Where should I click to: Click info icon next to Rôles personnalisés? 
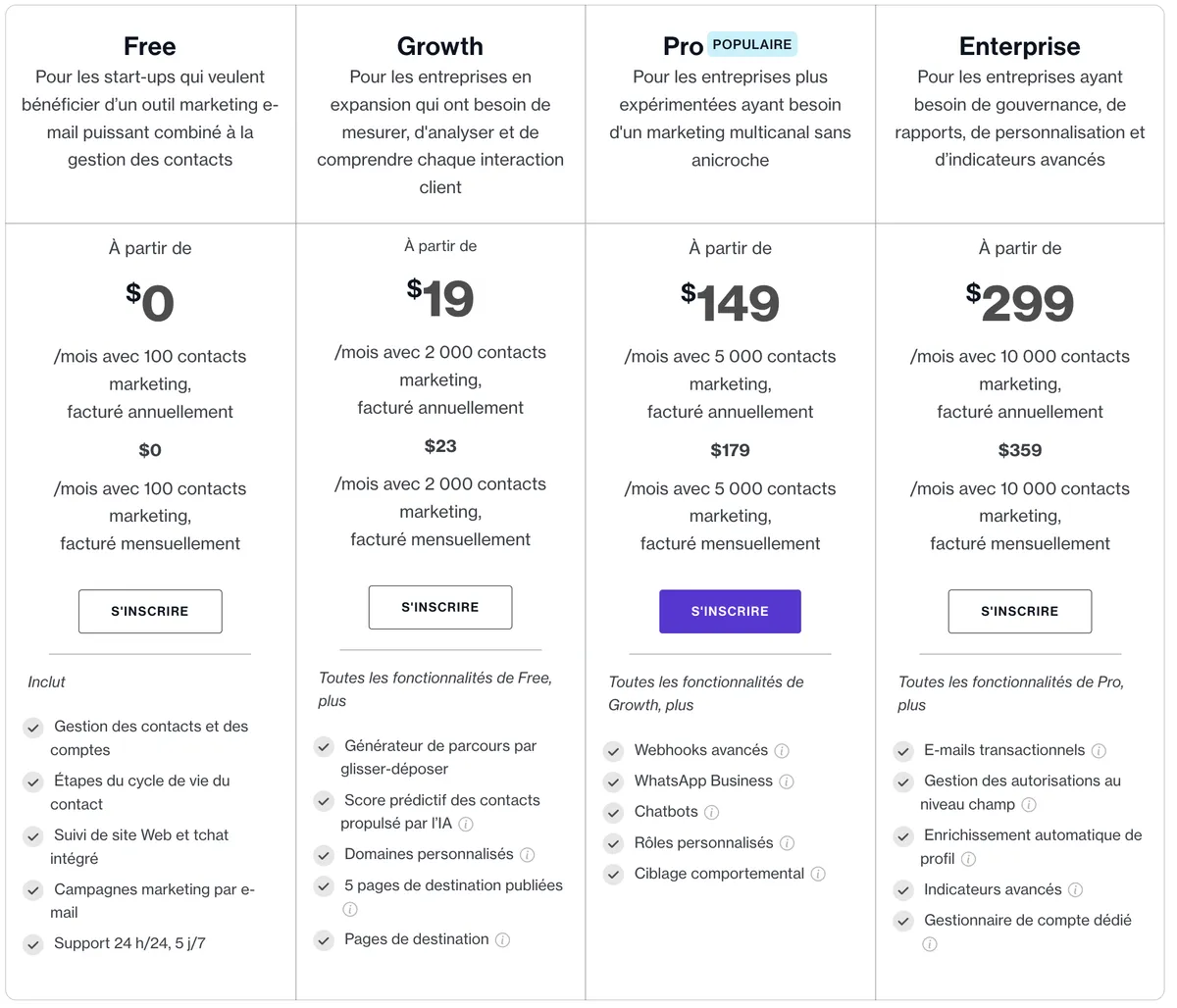tap(787, 843)
